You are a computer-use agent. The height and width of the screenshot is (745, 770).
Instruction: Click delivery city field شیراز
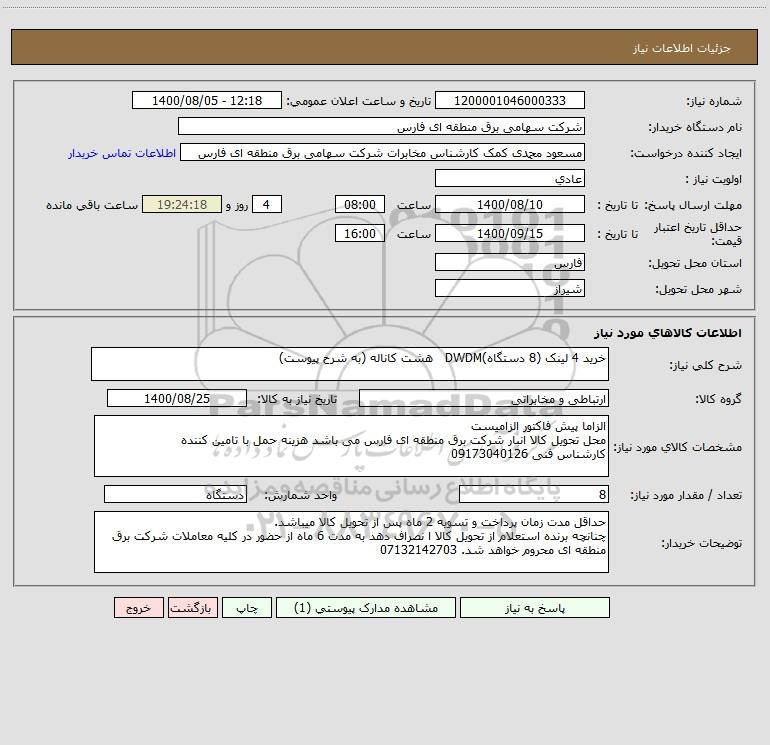pyautogui.click(x=510, y=288)
